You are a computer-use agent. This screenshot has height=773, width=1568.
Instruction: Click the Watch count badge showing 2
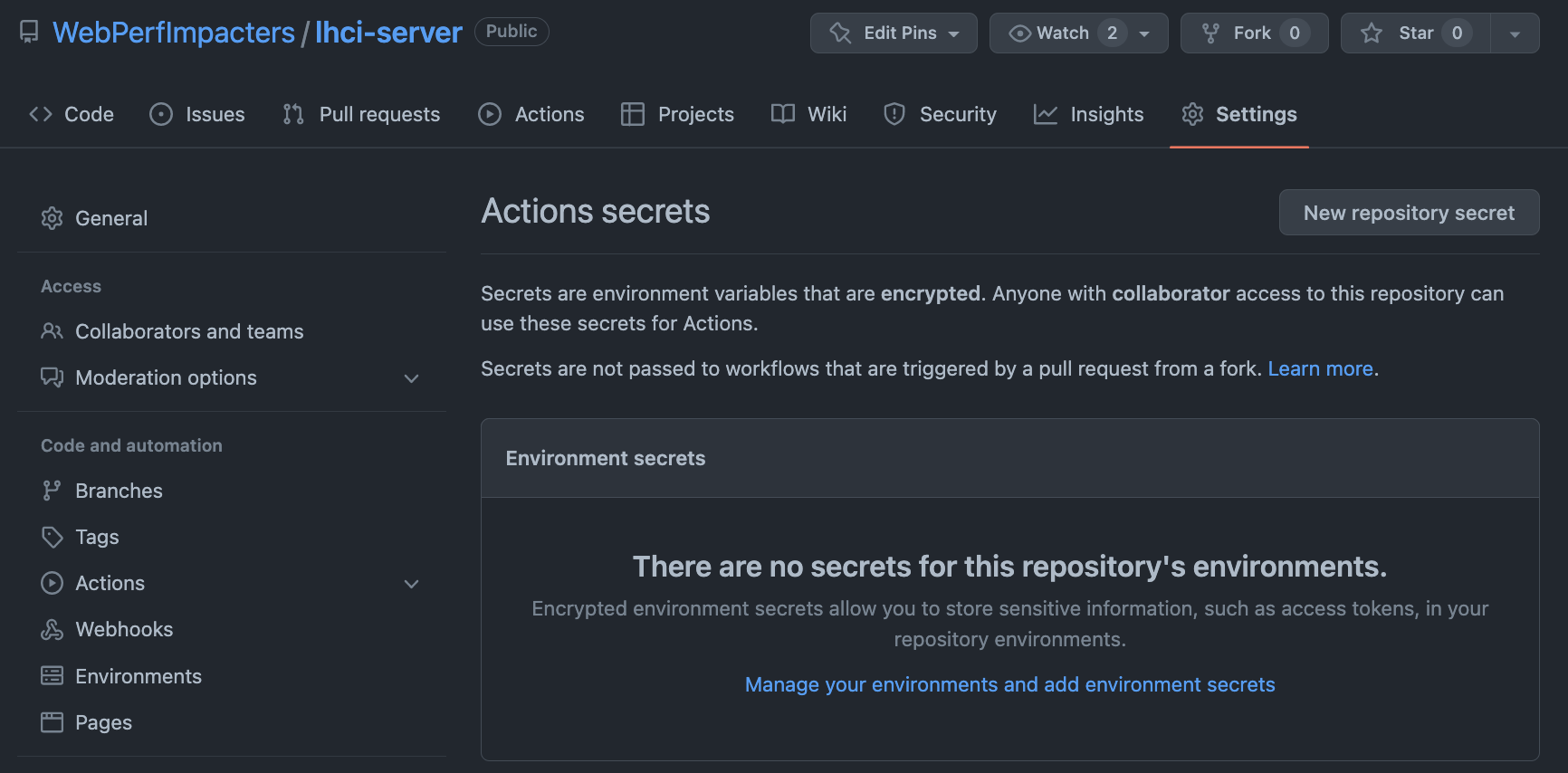[x=1112, y=33]
